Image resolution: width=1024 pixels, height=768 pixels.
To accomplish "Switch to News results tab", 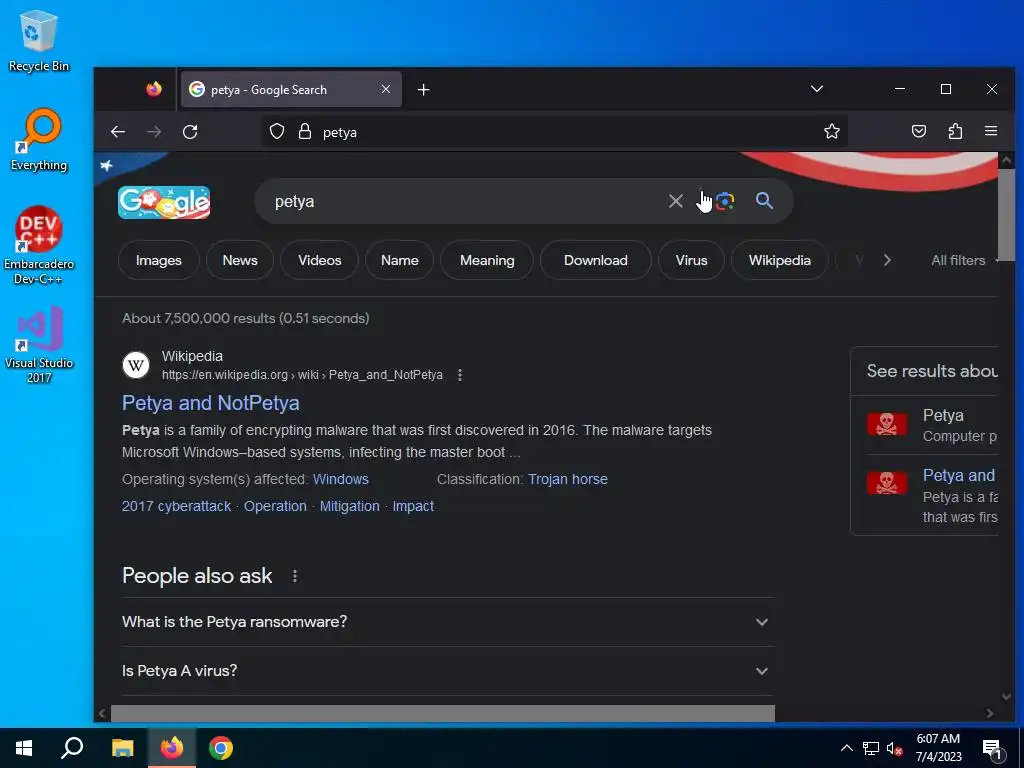I will click(240, 260).
